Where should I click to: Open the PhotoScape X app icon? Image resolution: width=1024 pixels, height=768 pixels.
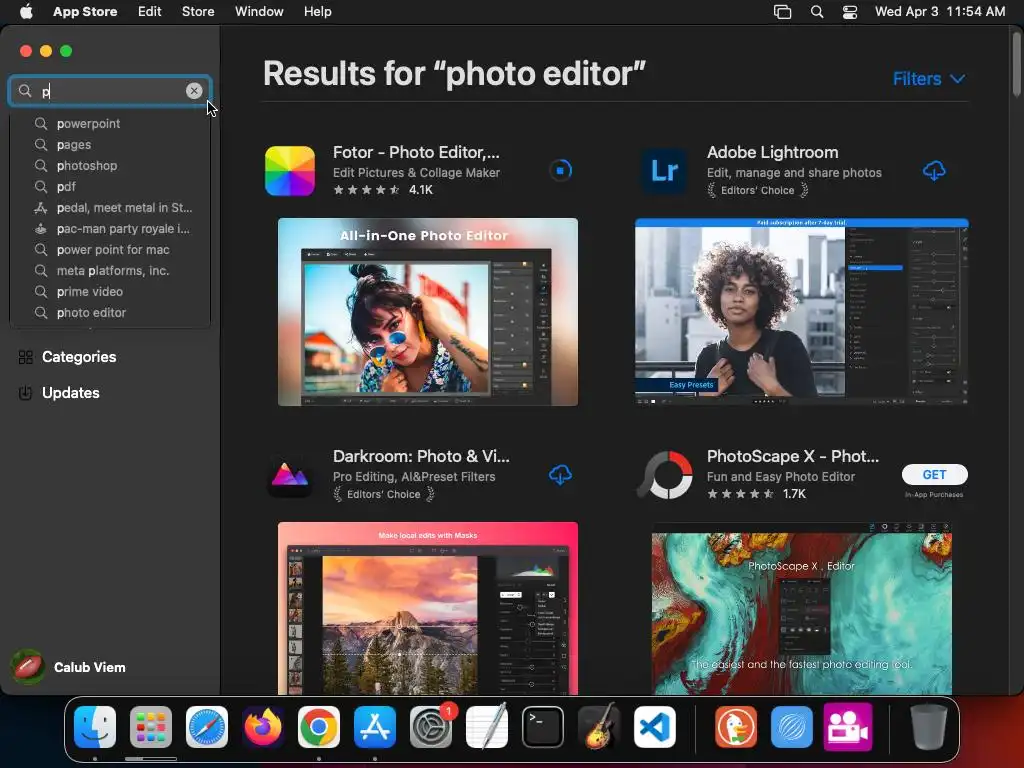[664, 475]
